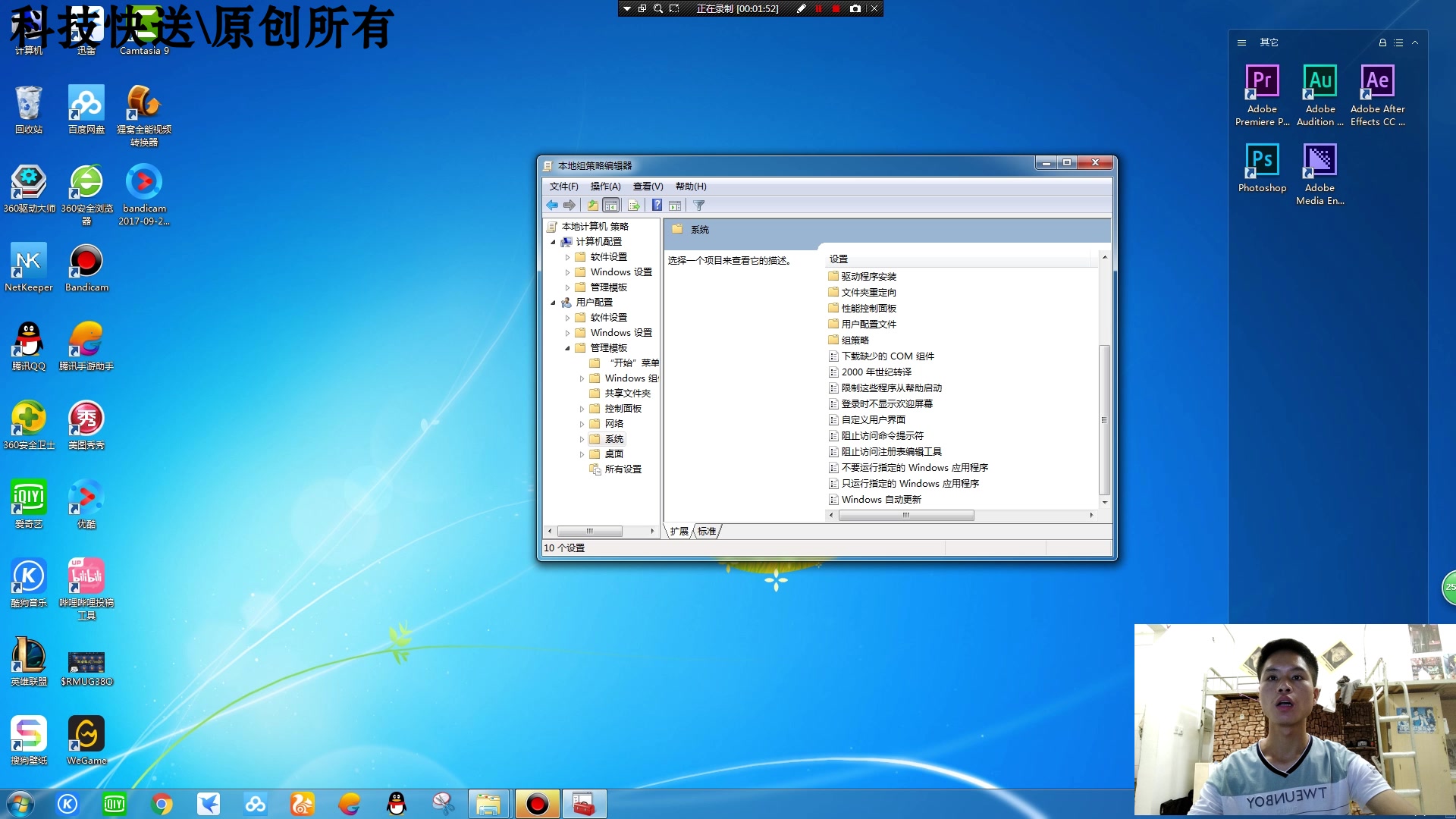Toggle the Show/Hide Console Tree toolbar button

tap(611, 206)
